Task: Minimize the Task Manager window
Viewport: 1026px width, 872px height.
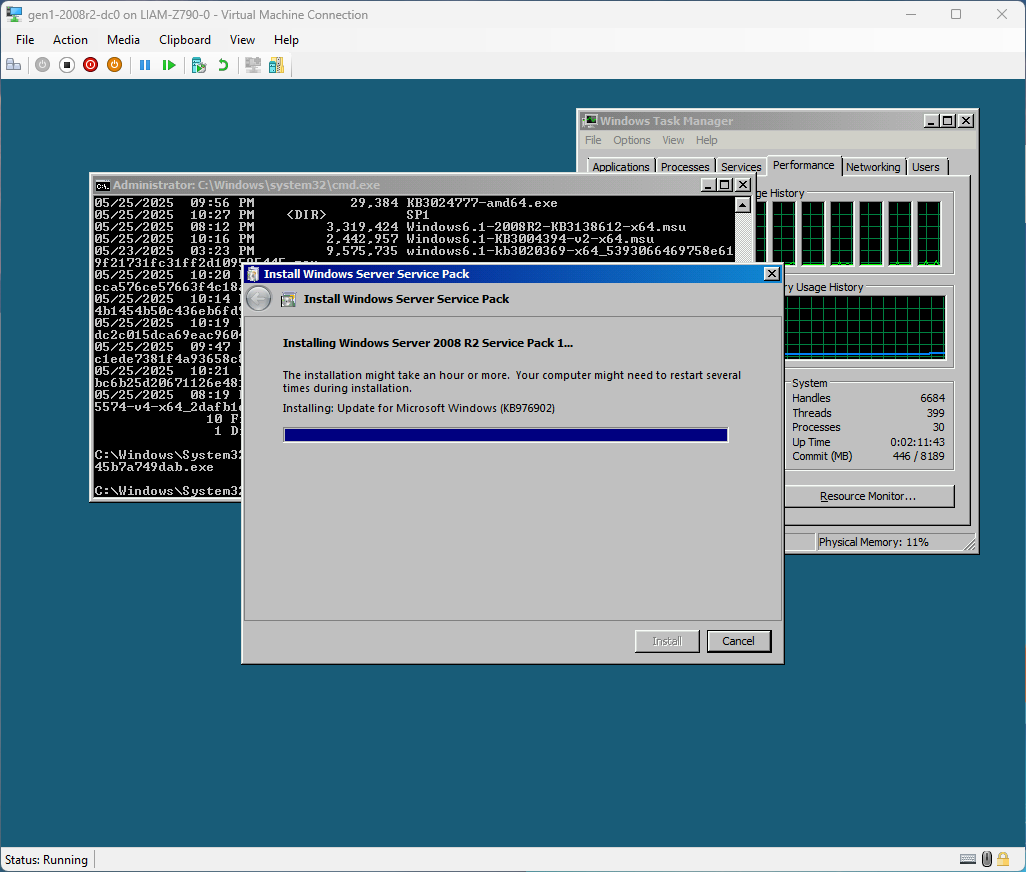Action: pos(930,120)
